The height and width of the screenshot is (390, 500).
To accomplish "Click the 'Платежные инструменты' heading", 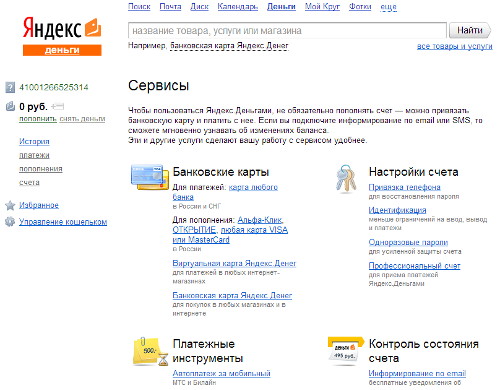I will click(208, 351).
